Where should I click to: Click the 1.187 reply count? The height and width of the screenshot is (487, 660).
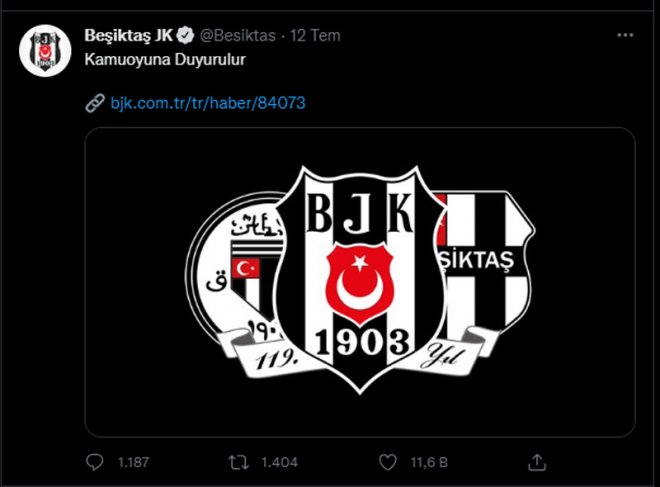pyautogui.click(x=133, y=463)
